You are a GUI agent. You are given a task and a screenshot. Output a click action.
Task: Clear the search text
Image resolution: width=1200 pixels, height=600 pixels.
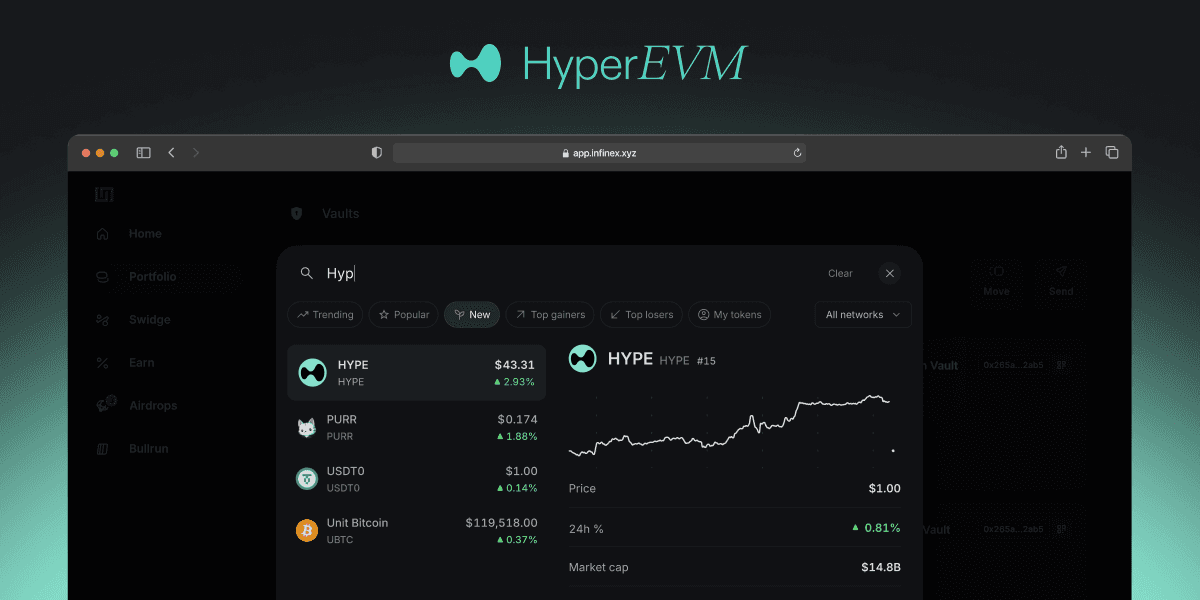click(840, 274)
